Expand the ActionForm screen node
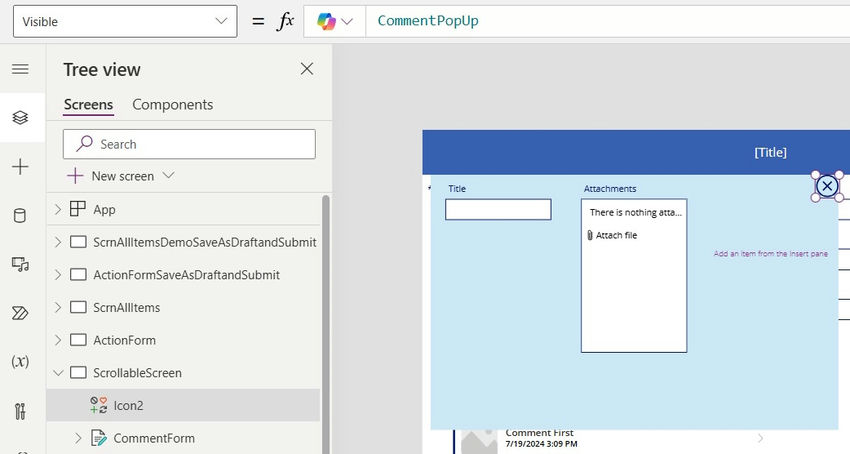 tap(58, 340)
